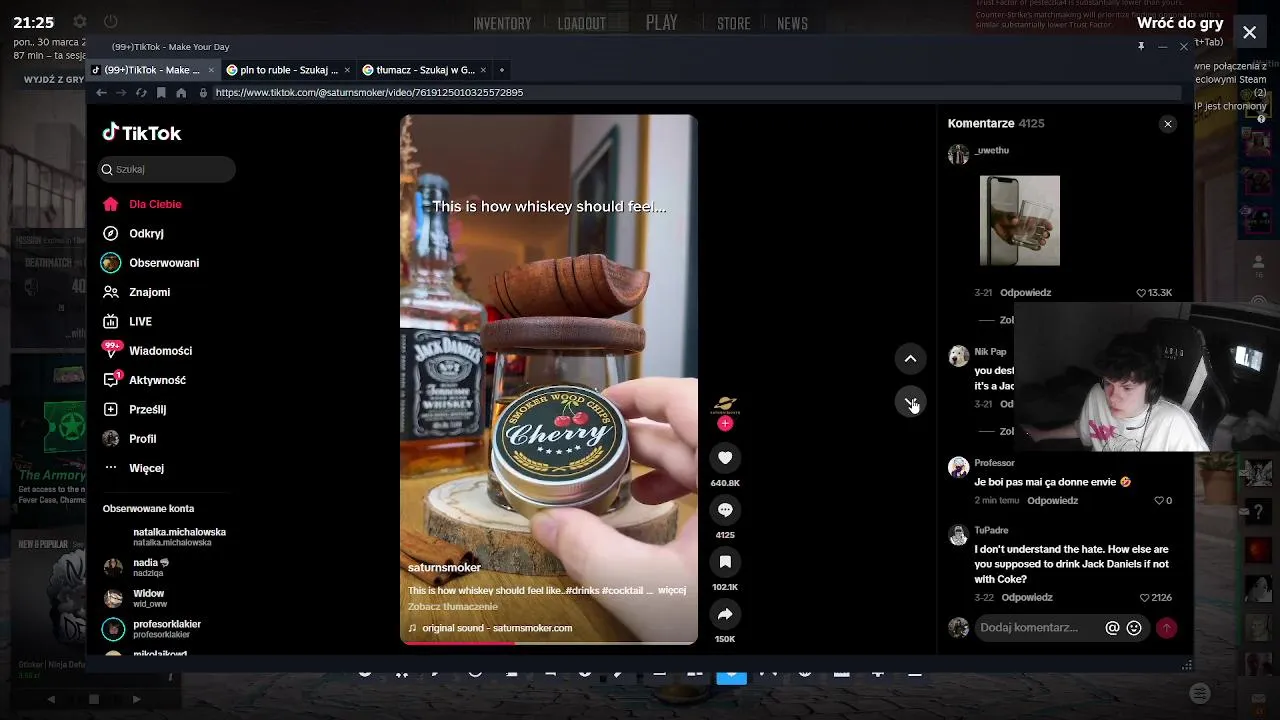Open Dla Ciebie home feed
This screenshot has width=1280, height=720.
click(142, 204)
